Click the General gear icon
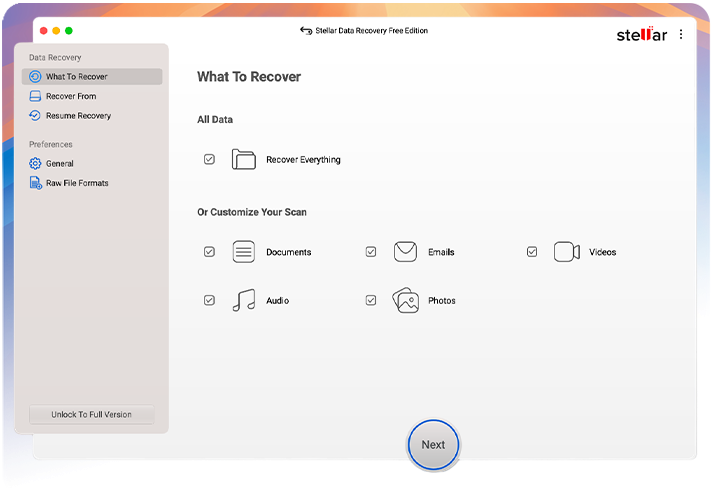713x500 pixels. tap(35, 163)
